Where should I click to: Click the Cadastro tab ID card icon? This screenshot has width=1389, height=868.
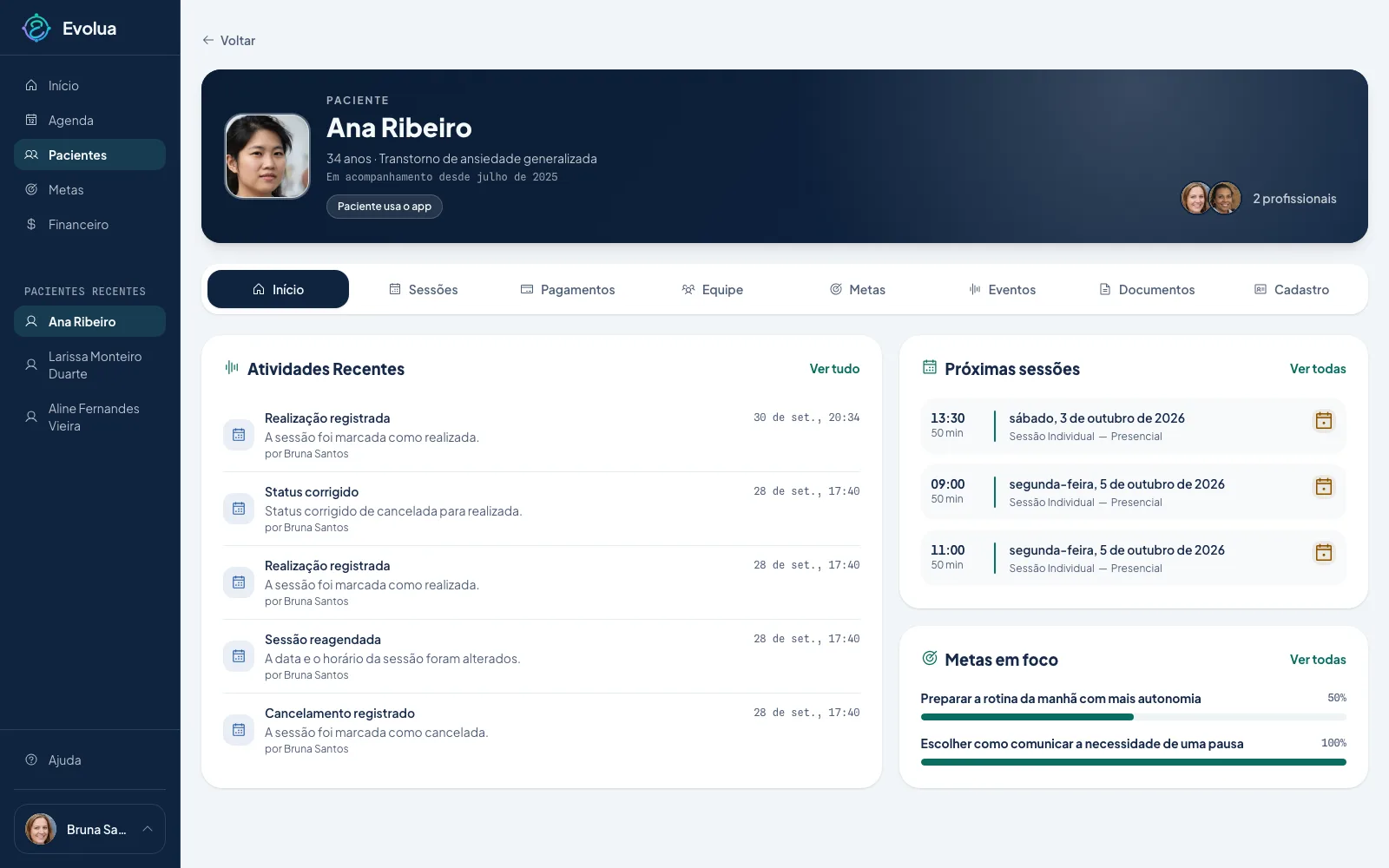tap(1261, 289)
